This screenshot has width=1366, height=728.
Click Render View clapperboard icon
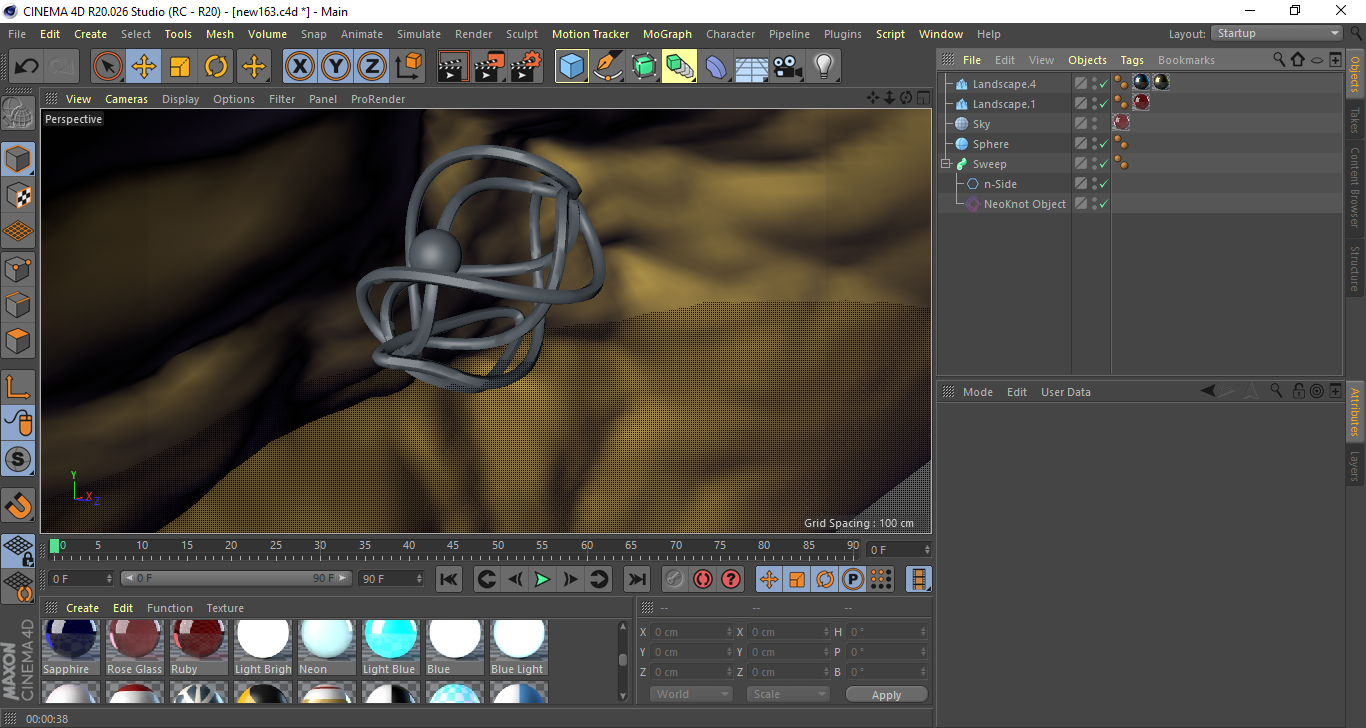click(454, 67)
